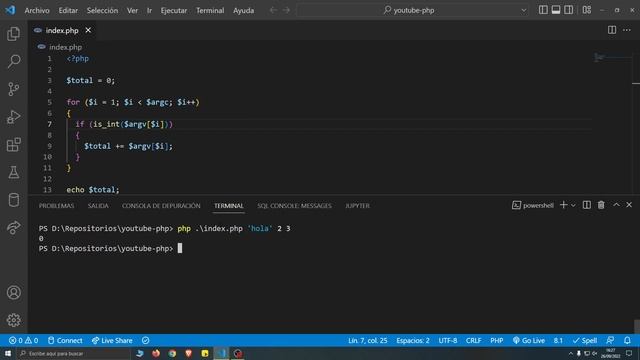Change the UTF-8 file encoding

(448, 340)
